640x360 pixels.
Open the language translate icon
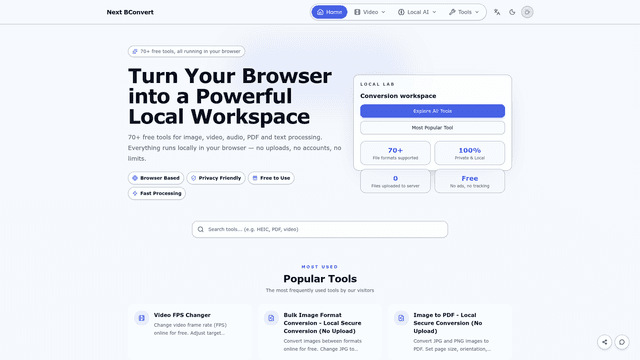point(497,12)
